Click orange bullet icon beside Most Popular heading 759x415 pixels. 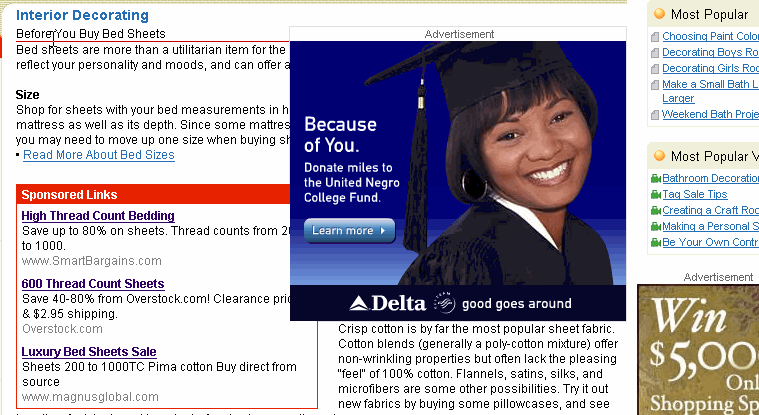tap(659, 14)
